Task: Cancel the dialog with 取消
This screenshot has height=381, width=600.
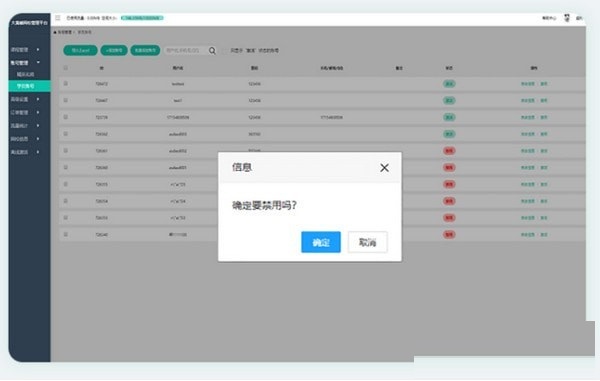Action: click(x=367, y=242)
